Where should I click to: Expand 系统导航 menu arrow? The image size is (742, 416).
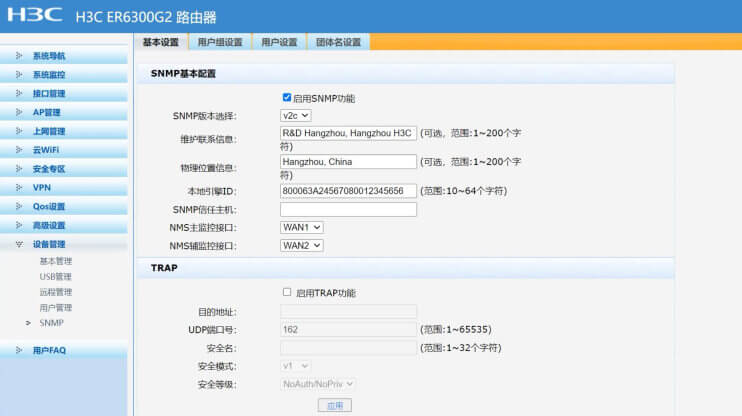[x=19, y=56]
